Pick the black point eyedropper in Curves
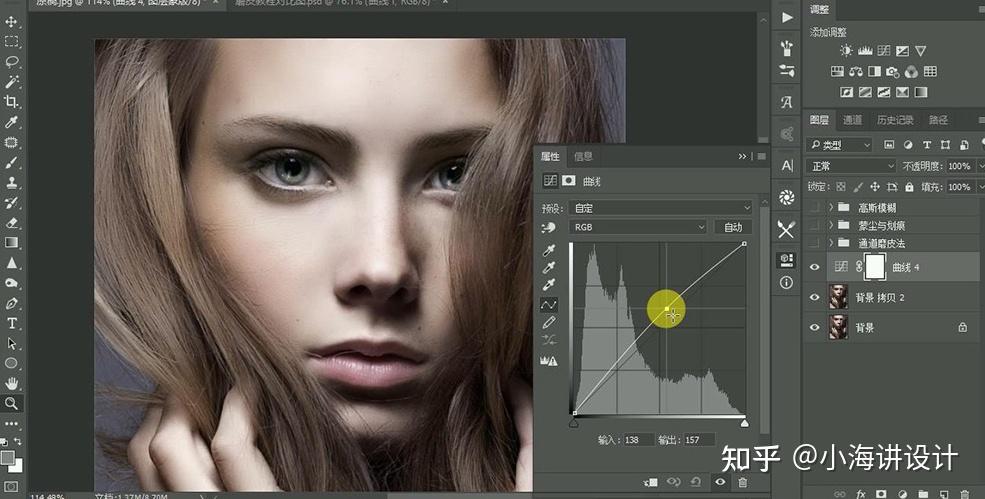This screenshot has height=499, width=985. click(549, 250)
